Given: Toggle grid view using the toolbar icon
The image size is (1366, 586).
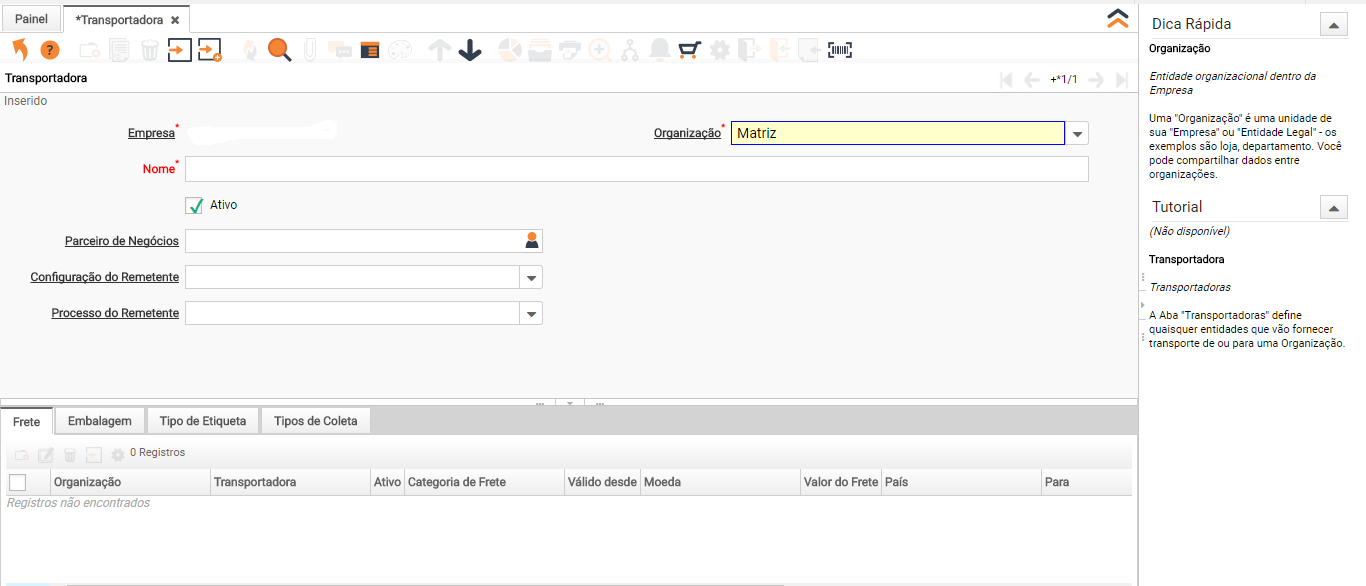Looking at the screenshot, I should point(370,50).
